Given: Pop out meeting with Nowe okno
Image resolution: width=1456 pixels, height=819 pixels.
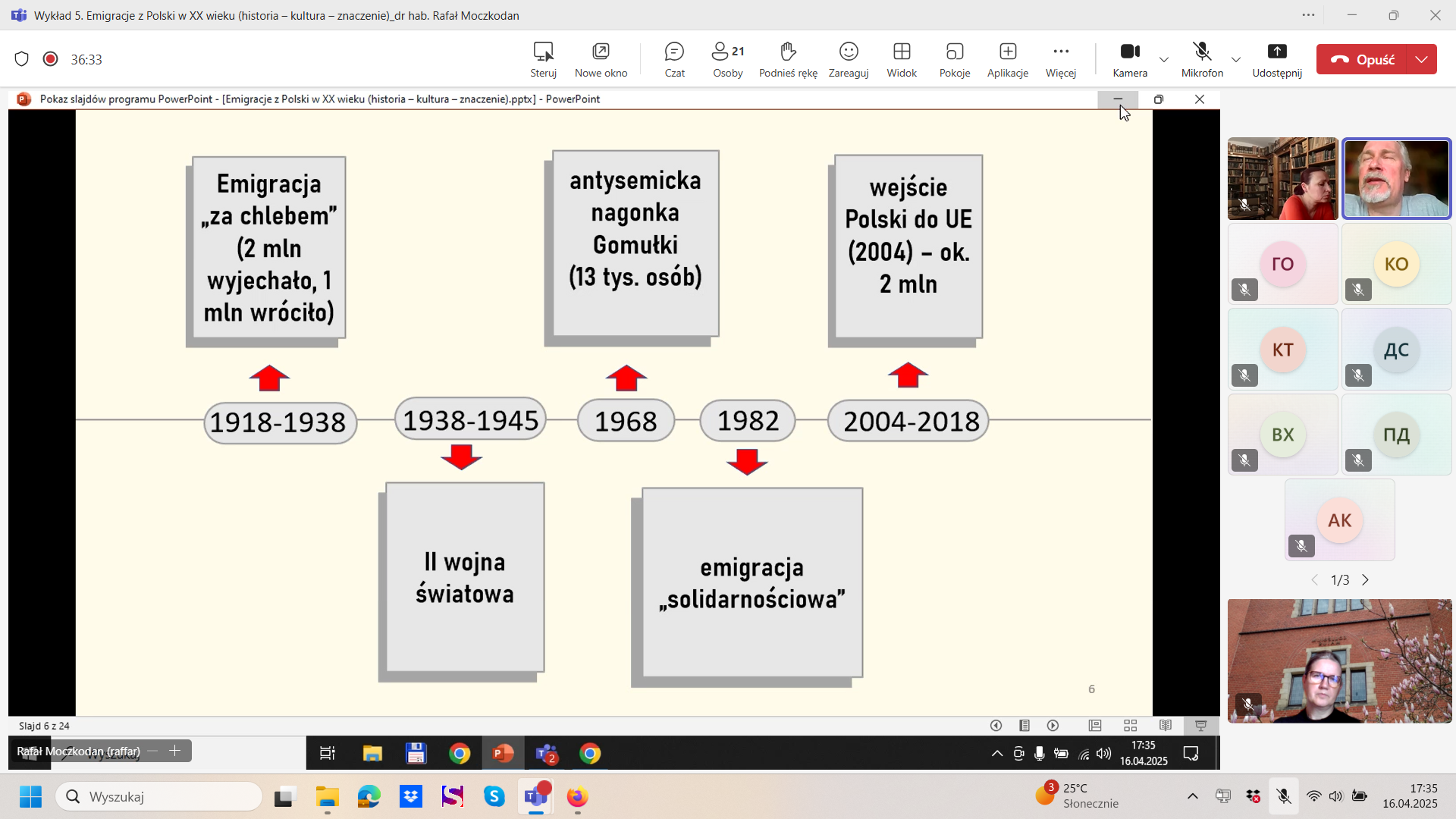Looking at the screenshot, I should [601, 59].
